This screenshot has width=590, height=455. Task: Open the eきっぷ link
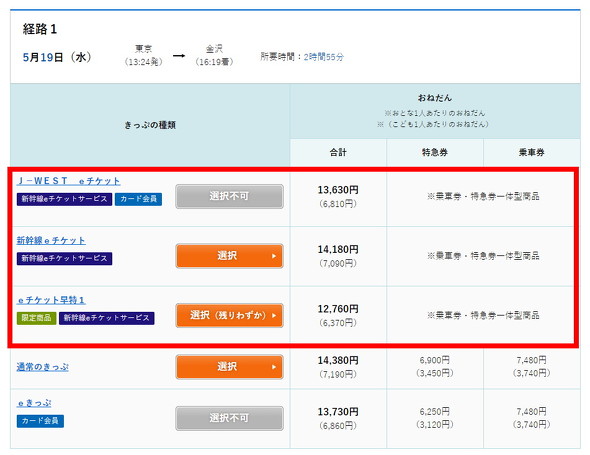[34, 403]
